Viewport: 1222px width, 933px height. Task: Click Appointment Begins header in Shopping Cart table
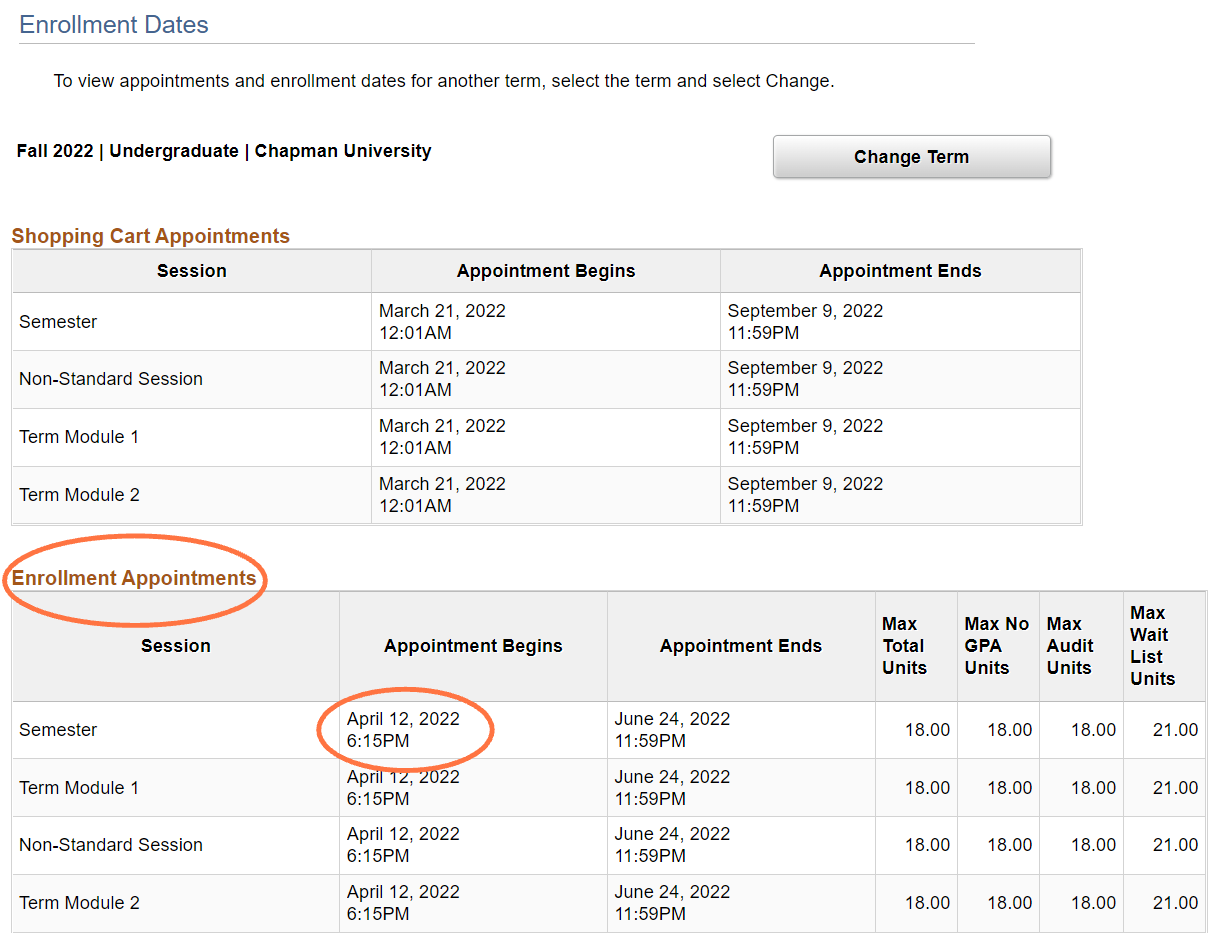click(546, 271)
